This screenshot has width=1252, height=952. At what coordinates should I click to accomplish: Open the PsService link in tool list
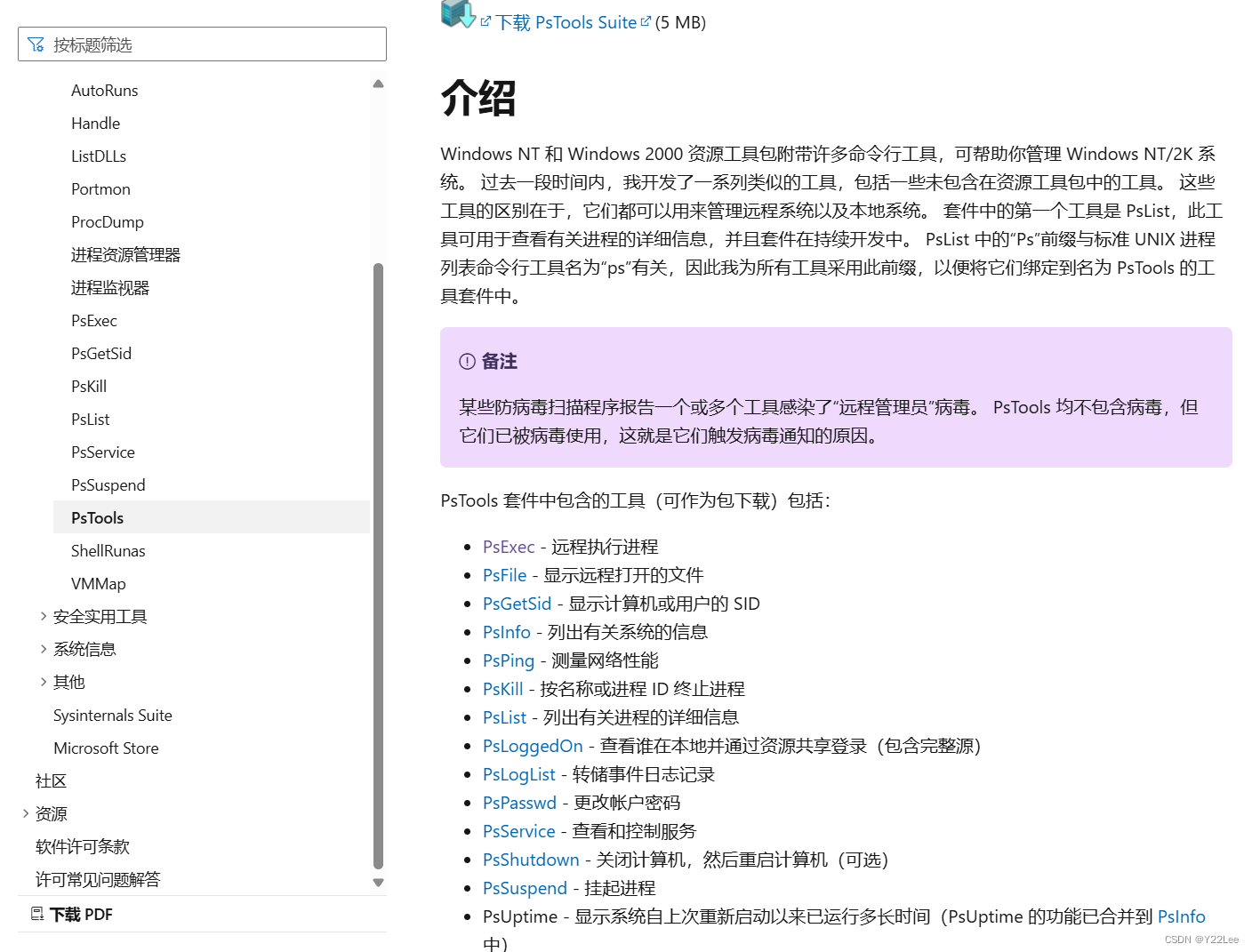tap(518, 831)
